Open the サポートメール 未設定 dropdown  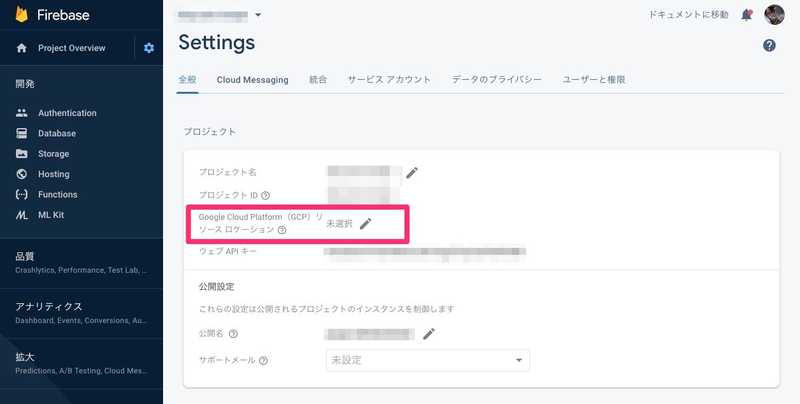tap(428, 360)
